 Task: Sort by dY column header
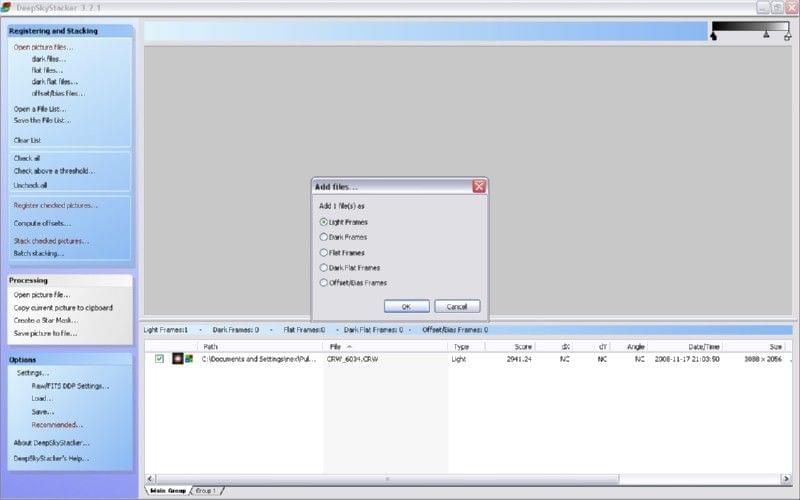tap(591, 346)
